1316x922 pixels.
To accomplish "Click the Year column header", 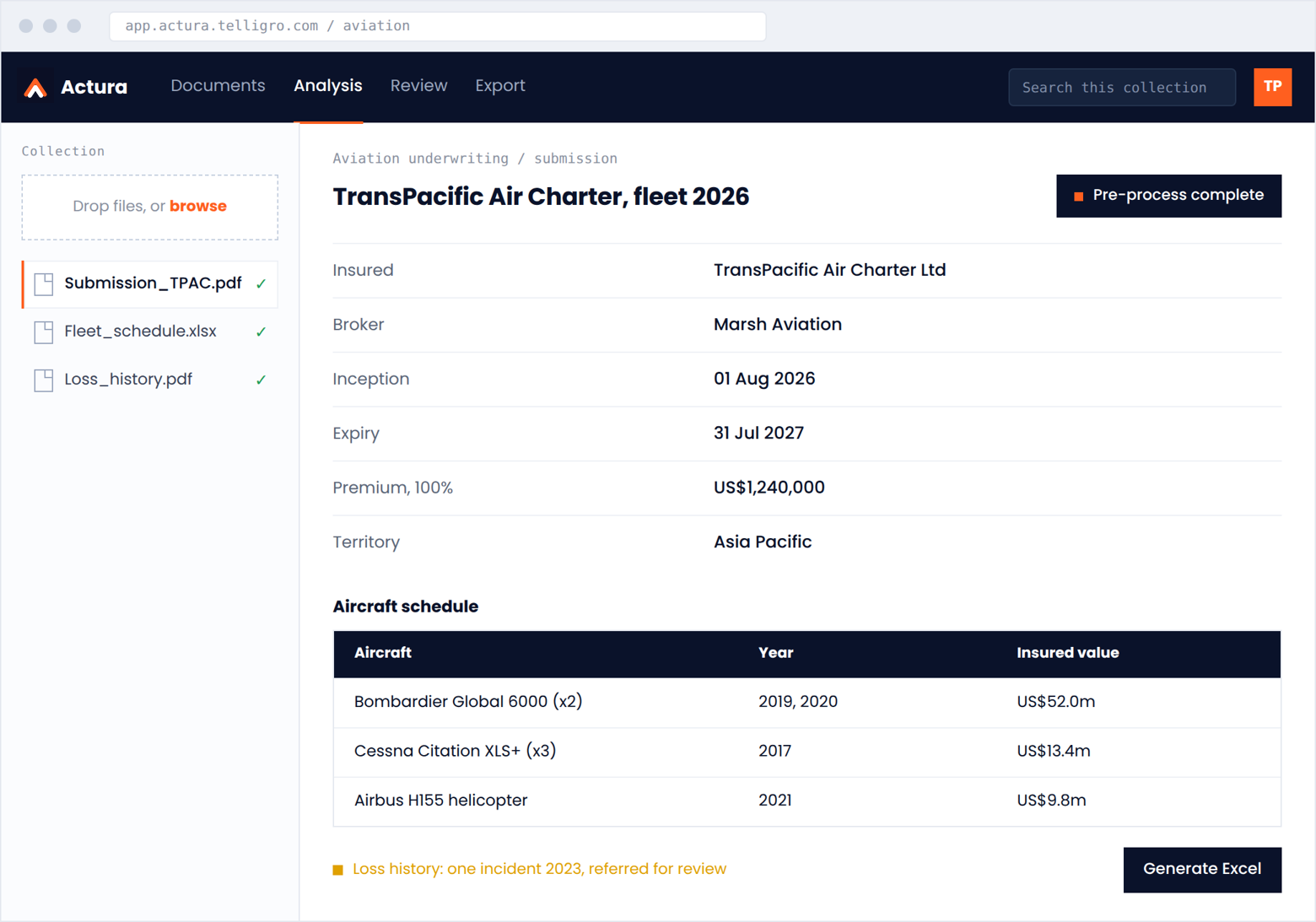I will point(776,653).
